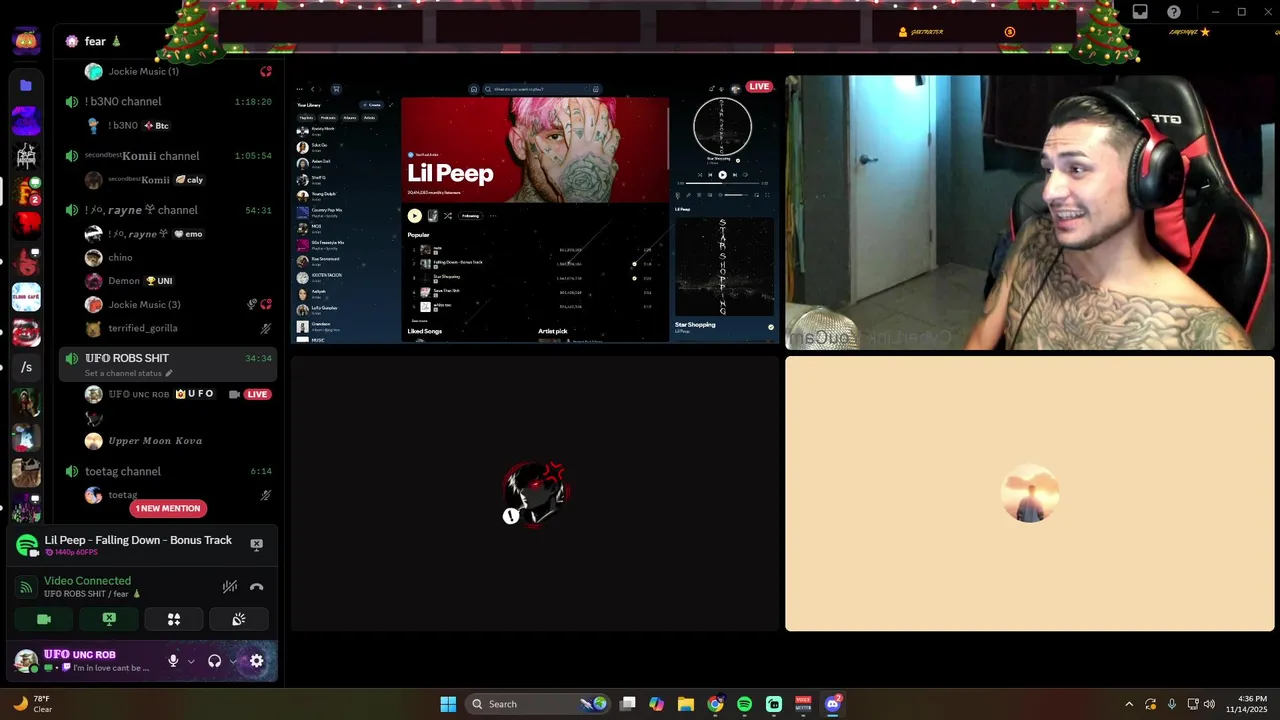Open Task View on taskbar
The image size is (1280, 720).
click(628, 704)
